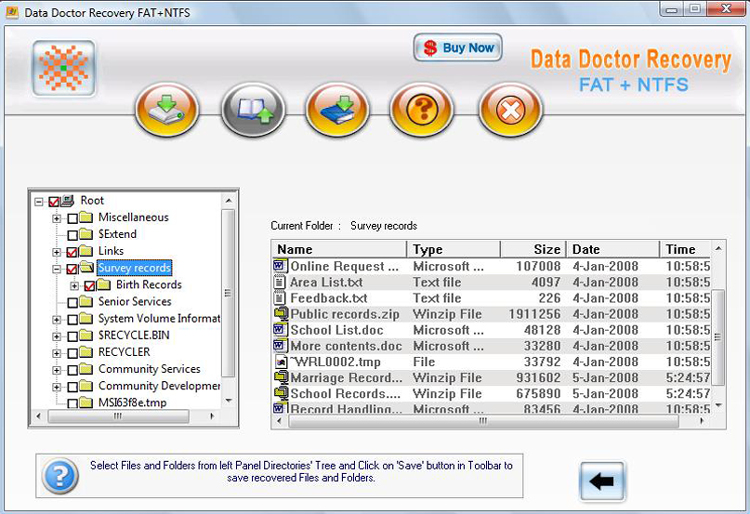Sort files by the Size column header
Screen dimensions: 750x514
click(x=533, y=249)
